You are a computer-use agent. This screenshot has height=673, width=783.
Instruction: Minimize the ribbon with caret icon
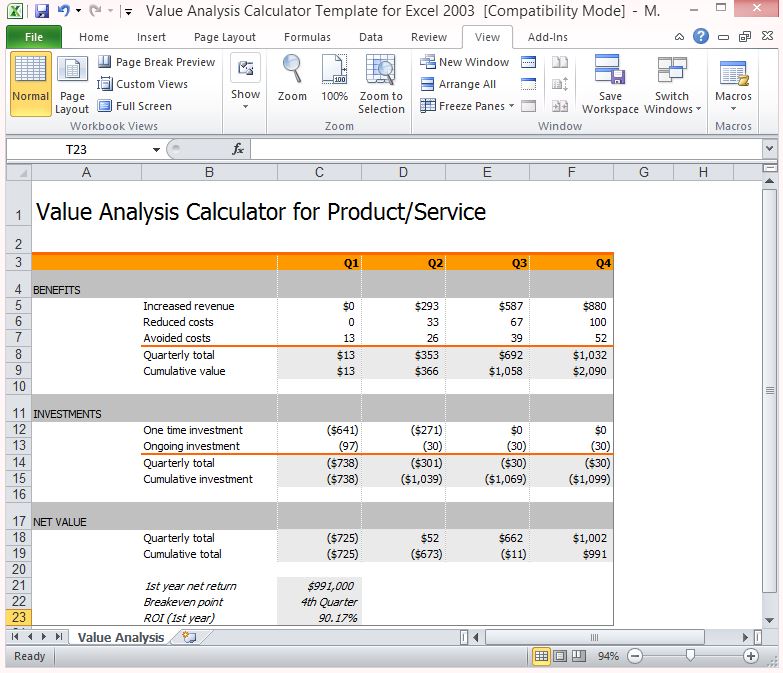pos(679,36)
